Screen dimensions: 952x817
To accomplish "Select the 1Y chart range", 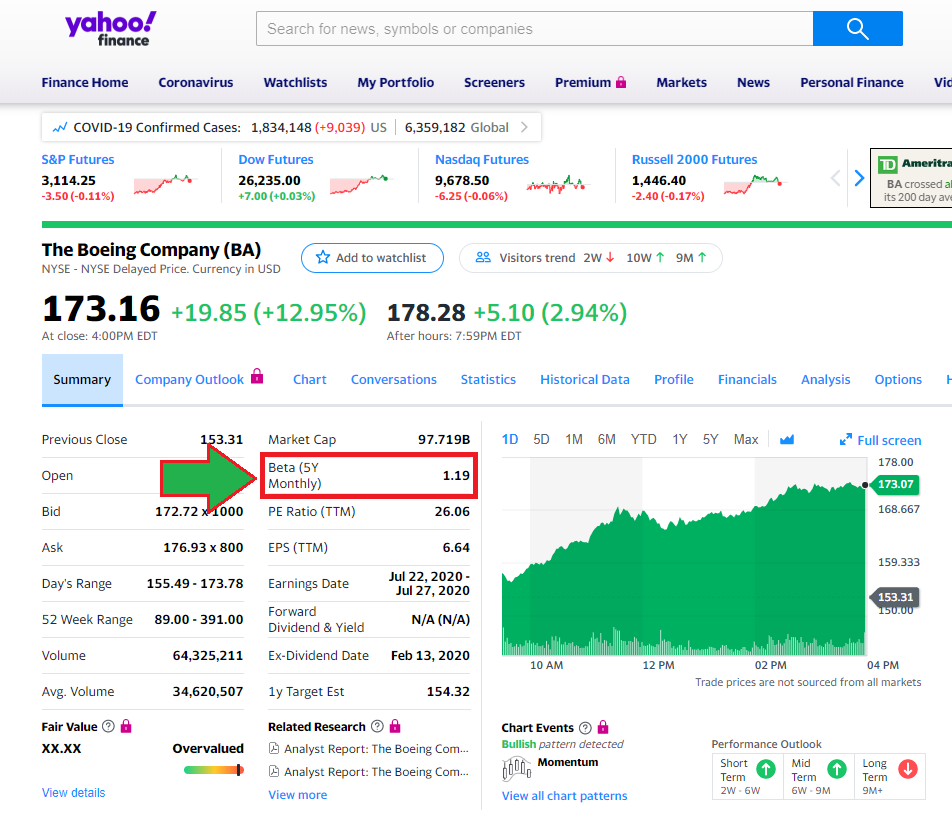I will (x=680, y=439).
